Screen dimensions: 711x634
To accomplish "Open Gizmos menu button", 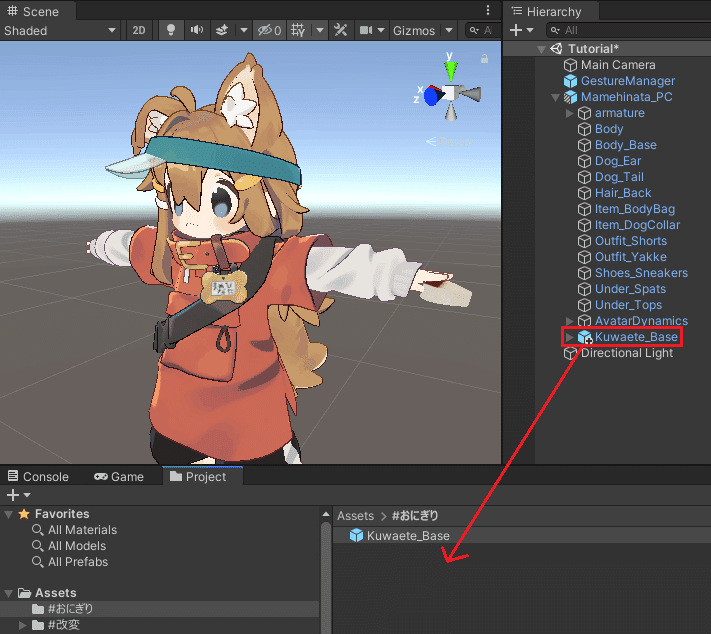I will [x=414, y=30].
